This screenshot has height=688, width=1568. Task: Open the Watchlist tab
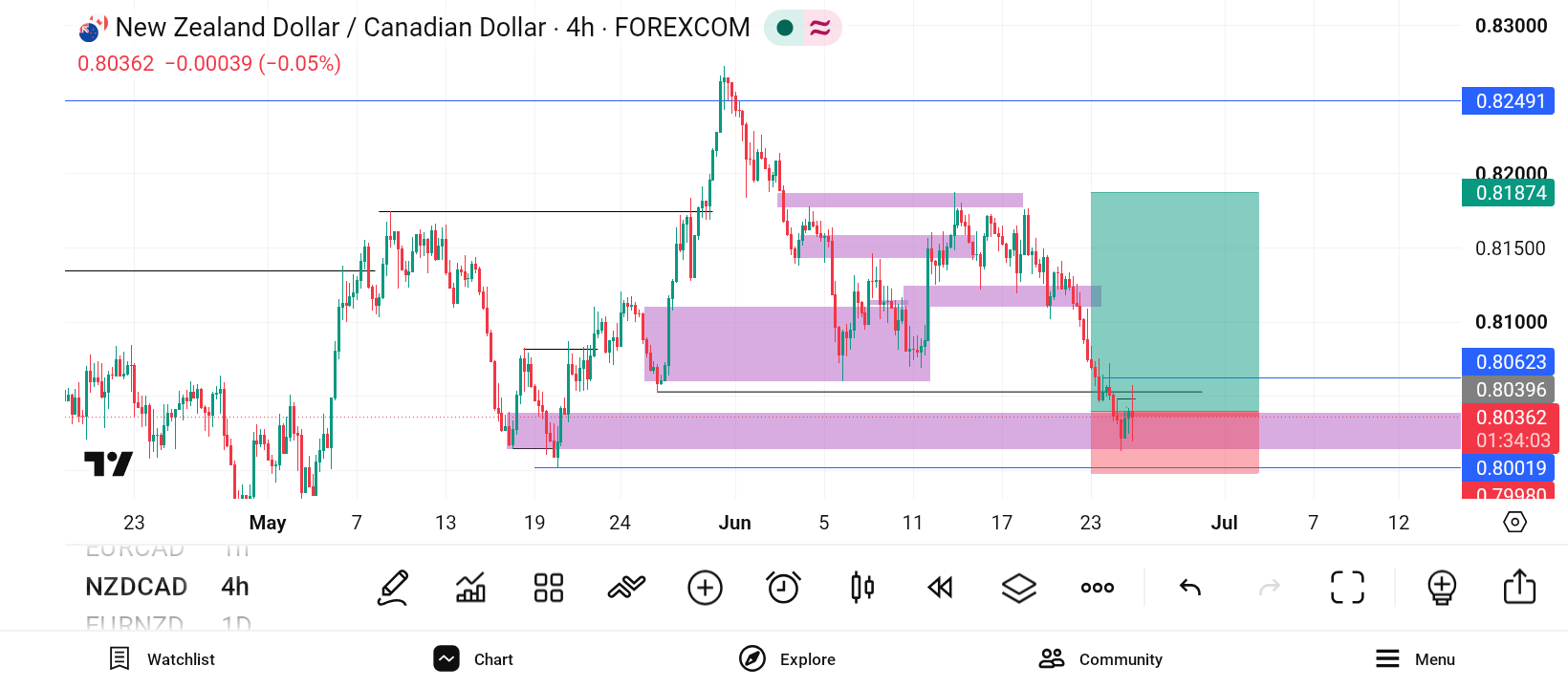click(162, 659)
